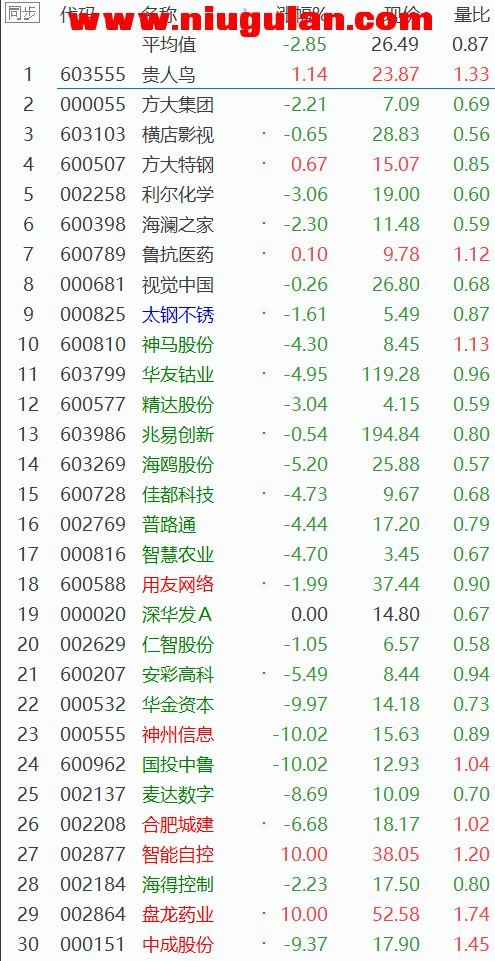
Task: Click stock code 603555
Action: pyautogui.click(x=93, y=74)
